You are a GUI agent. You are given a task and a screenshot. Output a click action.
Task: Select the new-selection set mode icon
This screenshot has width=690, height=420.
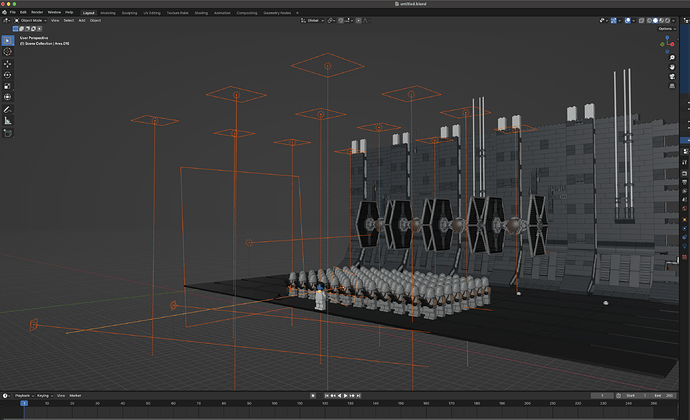(x=15, y=29)
